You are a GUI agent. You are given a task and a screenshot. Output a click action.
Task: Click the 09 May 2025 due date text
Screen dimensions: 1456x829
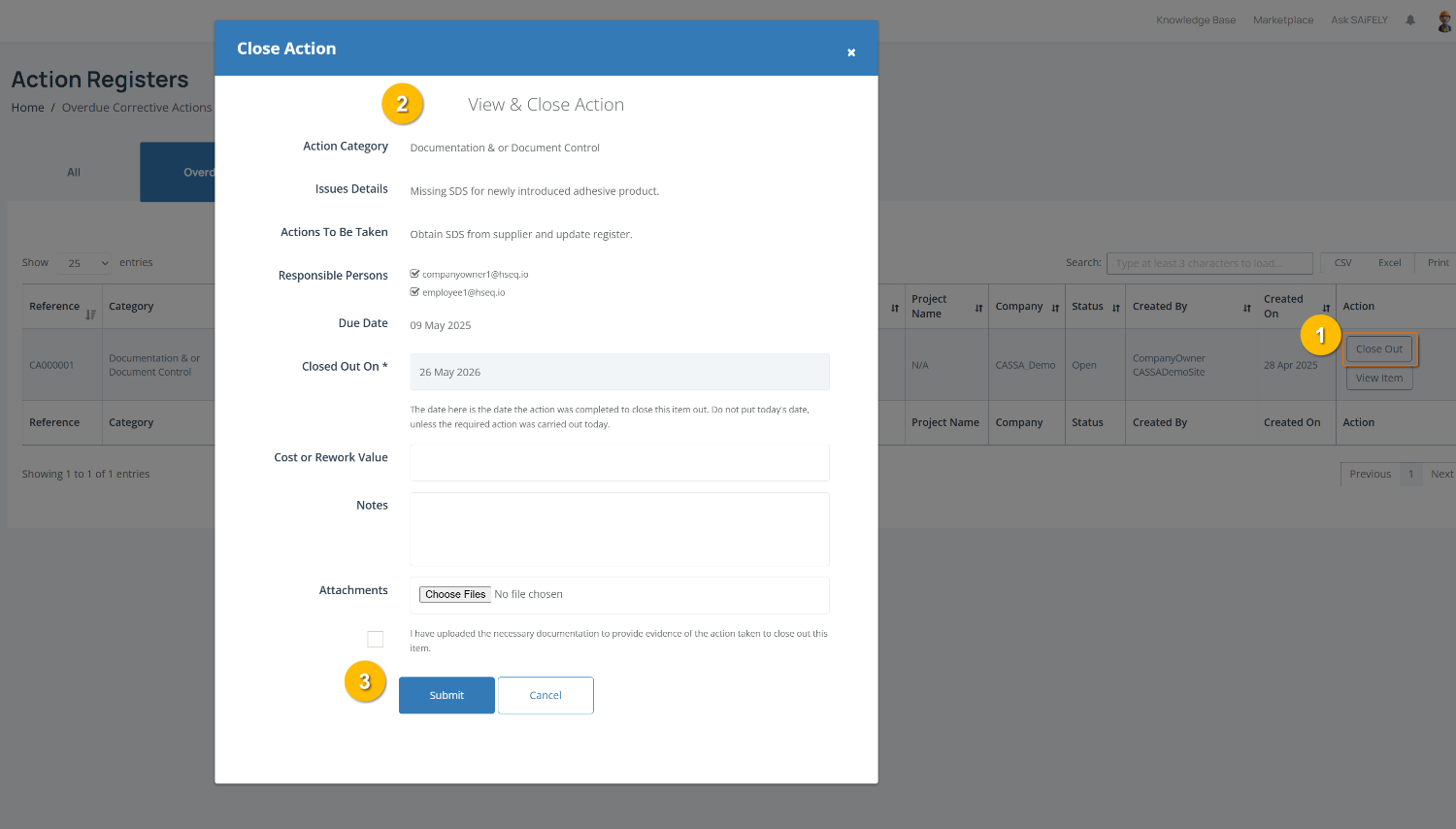tap(440, 326)
